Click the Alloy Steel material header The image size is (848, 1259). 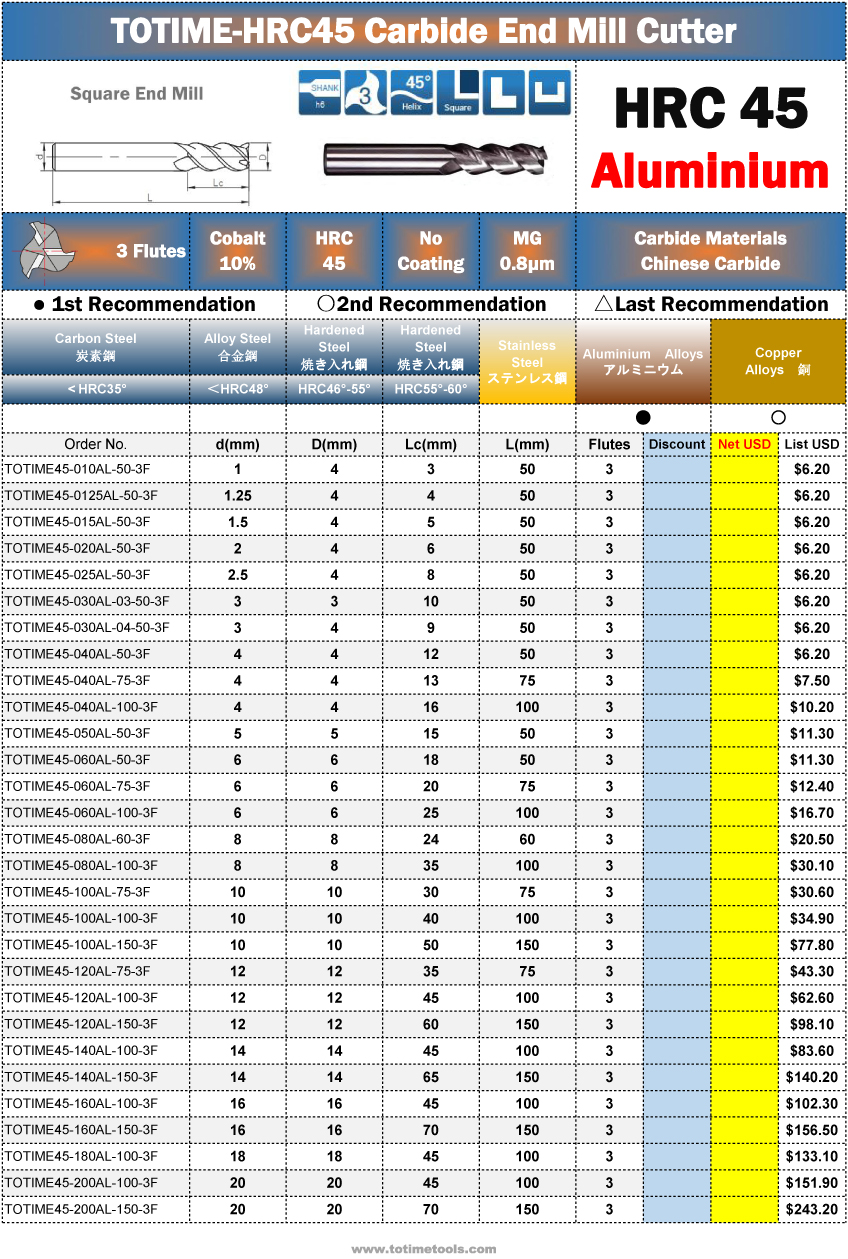238,347
